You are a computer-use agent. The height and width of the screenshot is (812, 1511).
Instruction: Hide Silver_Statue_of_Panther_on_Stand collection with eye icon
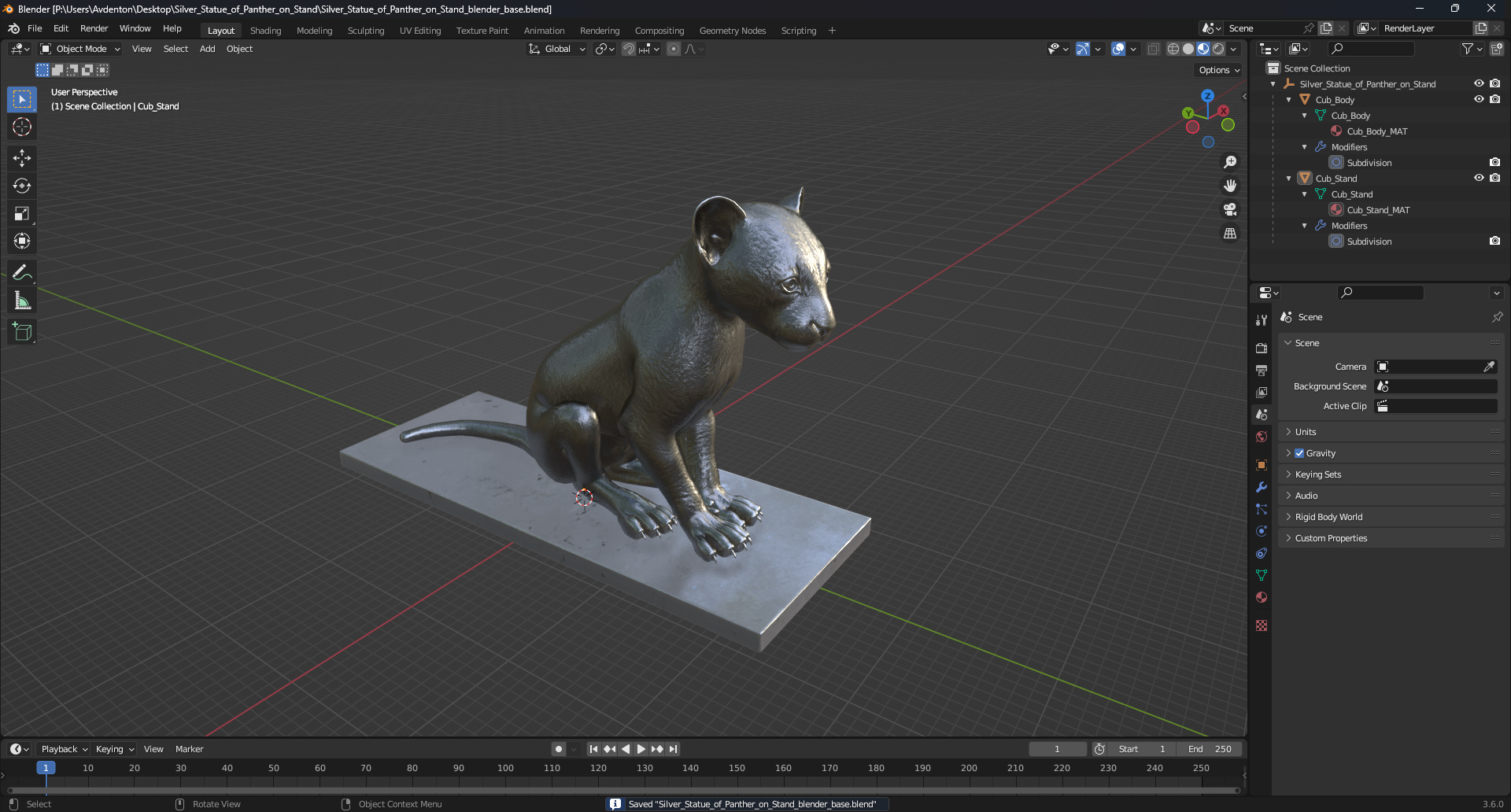pos(1479,83)
